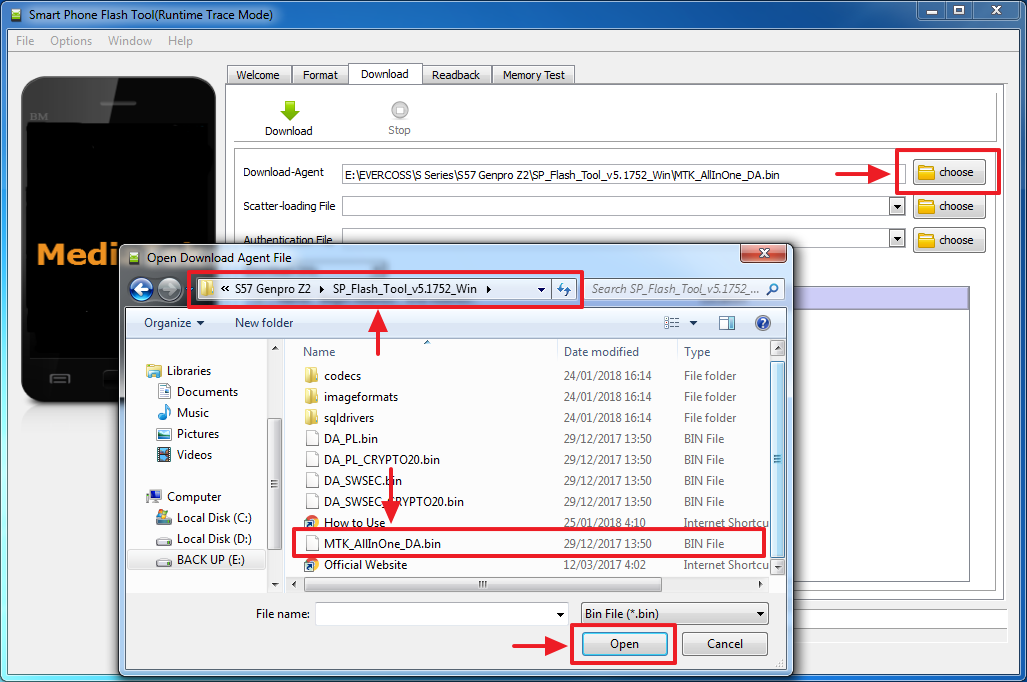Click the refresh button beside address bar
Screen dimensions: 1027x682
[x=564, y=289]
